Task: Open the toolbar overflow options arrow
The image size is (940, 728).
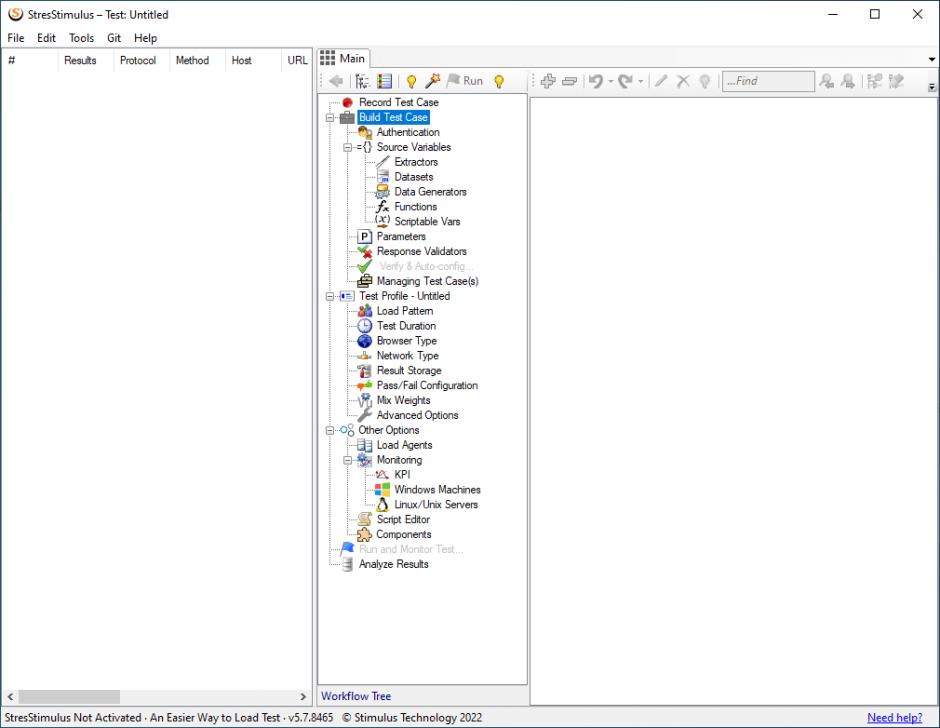Action: (932, 87)
